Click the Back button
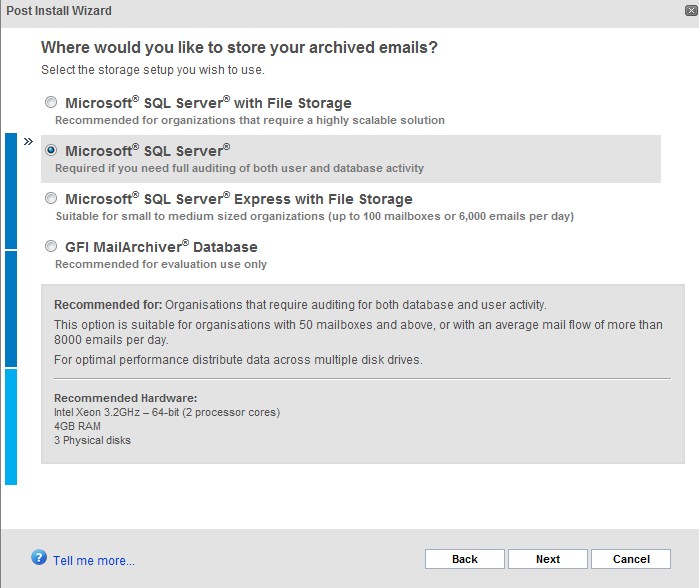The height and width of the screenshot is (588, 699). 465,559
